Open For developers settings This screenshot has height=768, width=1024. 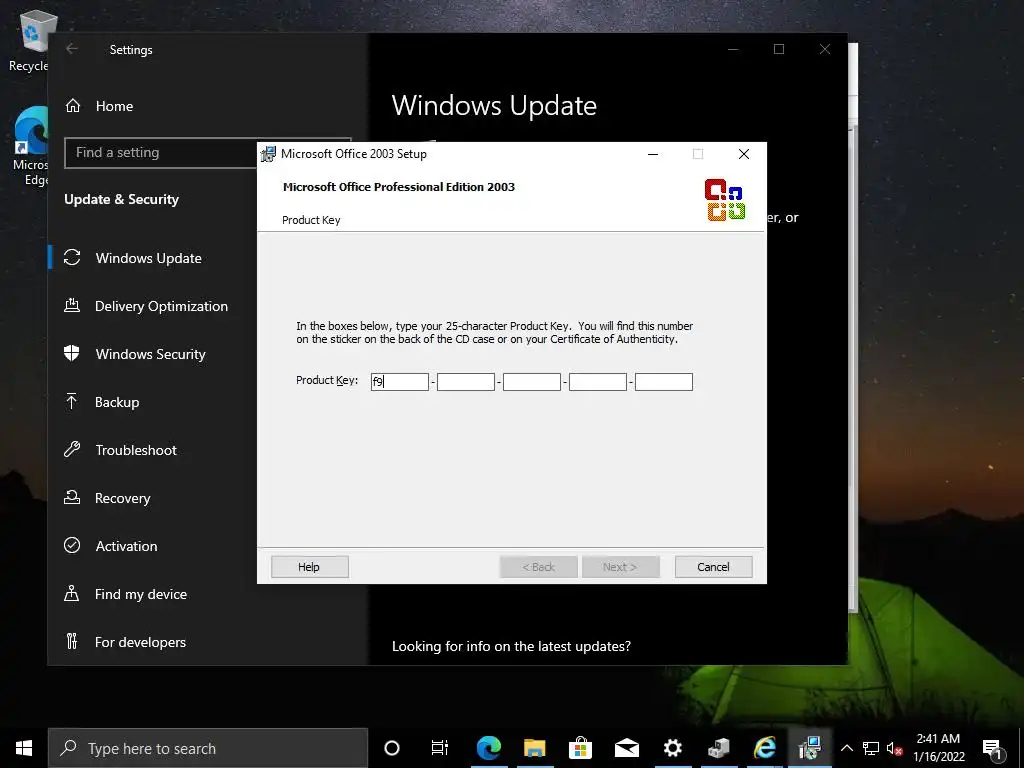point(140,642)
